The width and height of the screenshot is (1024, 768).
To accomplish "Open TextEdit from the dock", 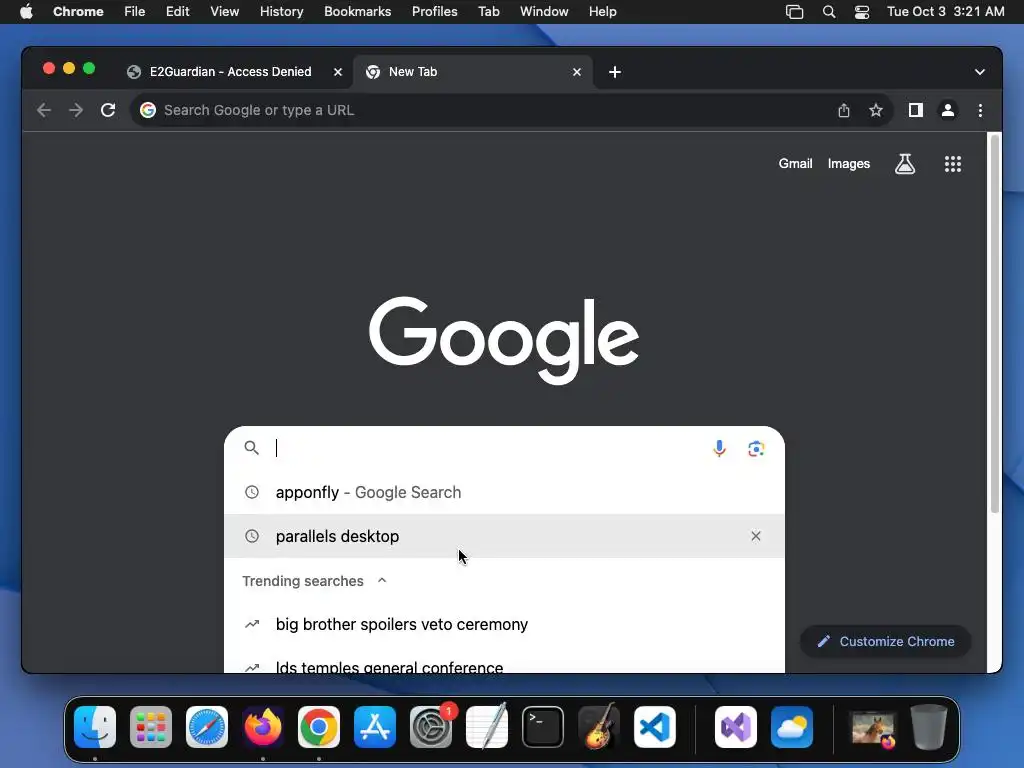I will click(487, 727).
